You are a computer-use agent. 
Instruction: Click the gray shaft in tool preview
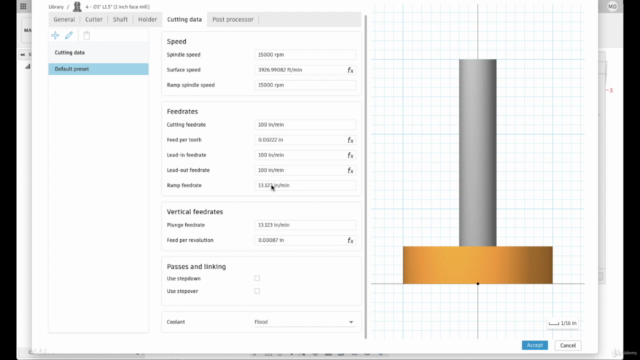tap(478, 153)
